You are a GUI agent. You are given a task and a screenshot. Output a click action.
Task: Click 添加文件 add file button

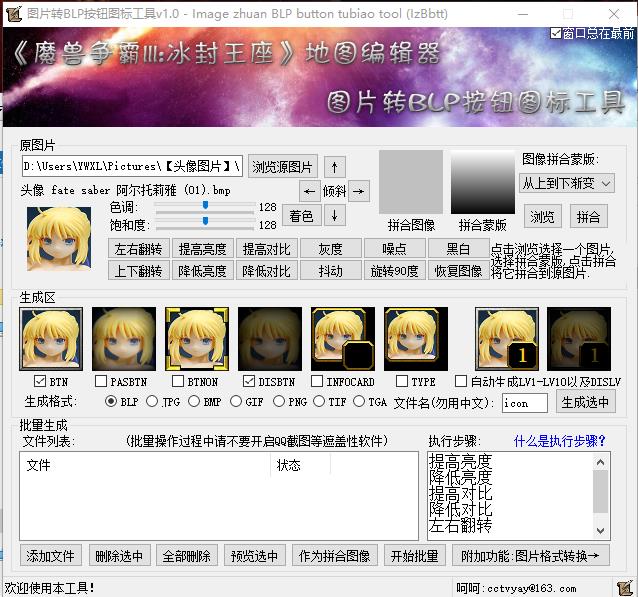pos(51,556)
